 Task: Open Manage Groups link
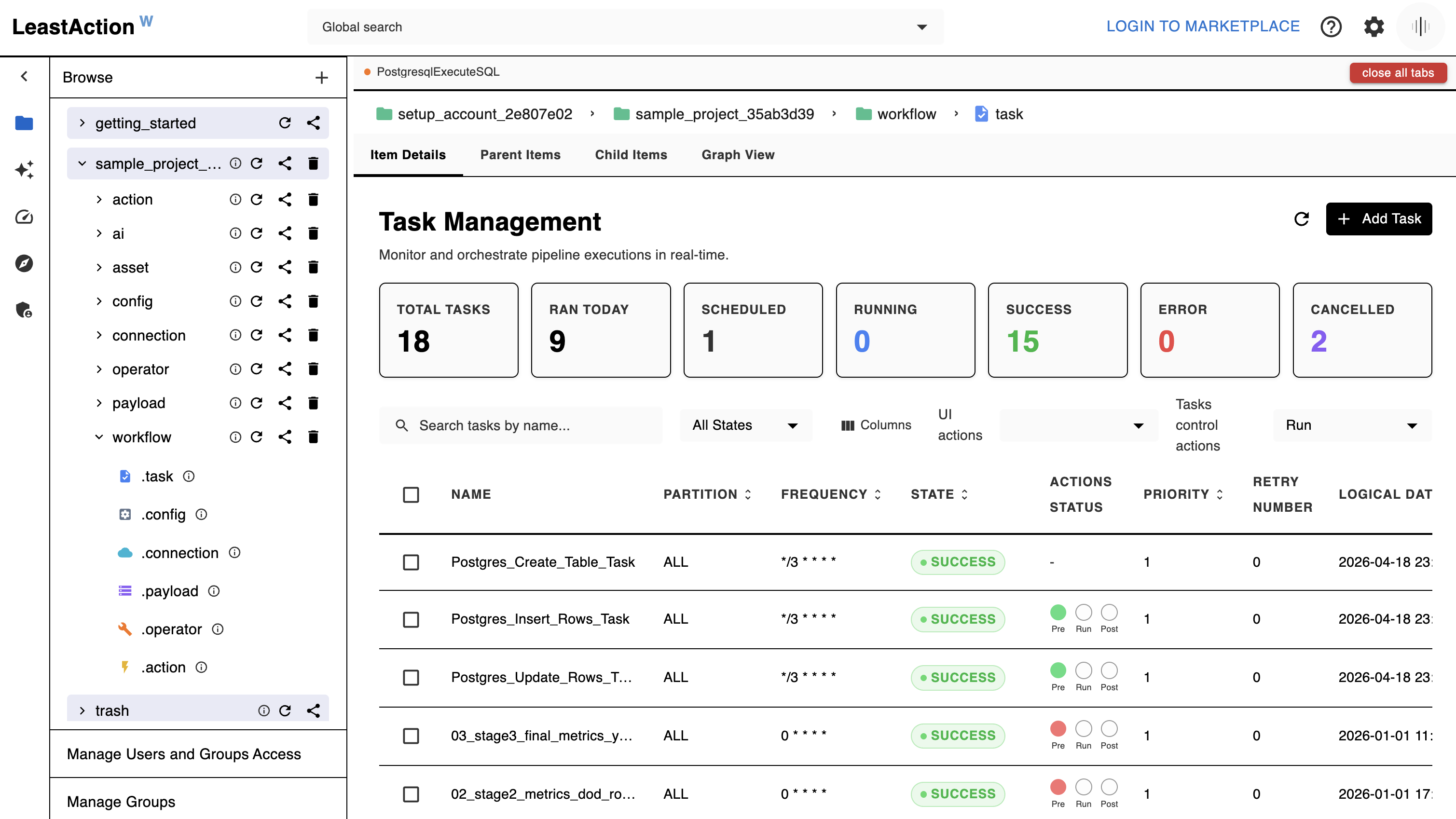[x=121, y=801]
